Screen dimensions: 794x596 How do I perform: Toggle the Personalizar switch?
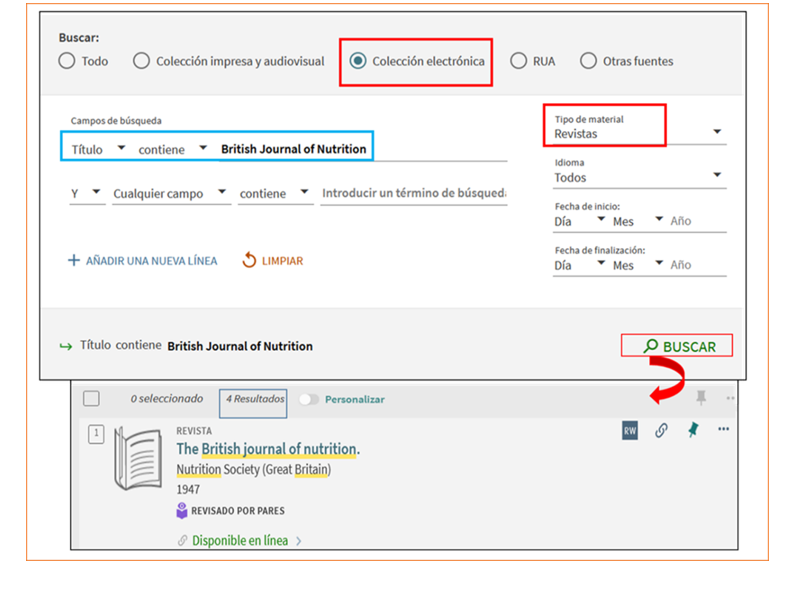(309, 399)
